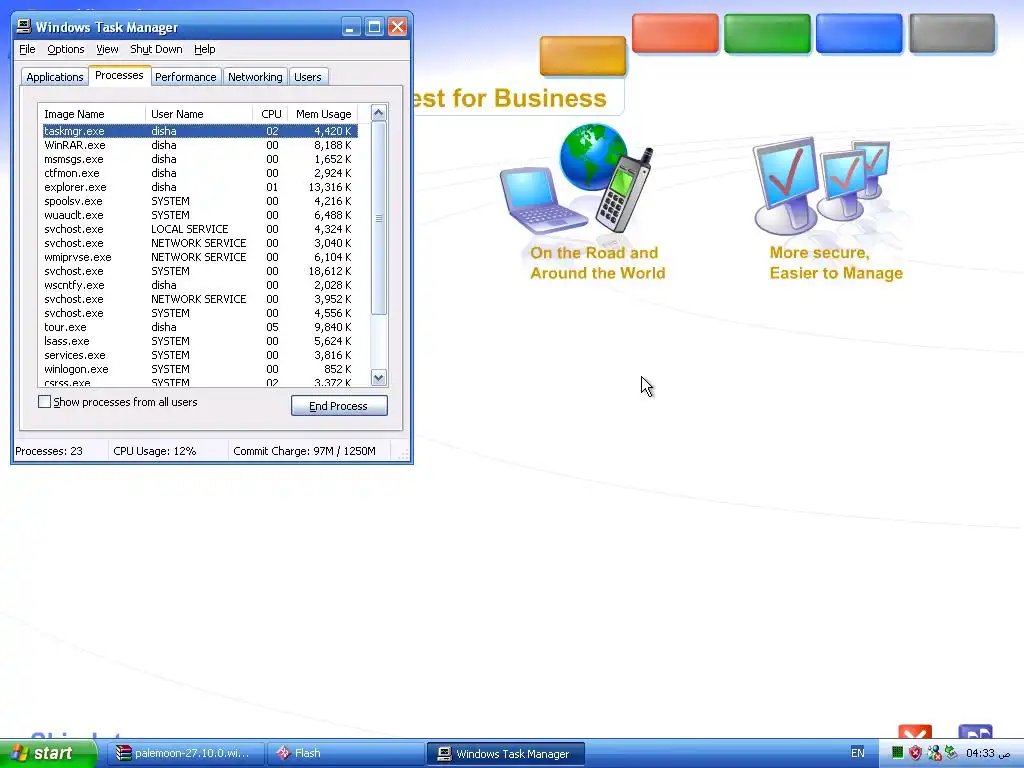The height and width of the screenshot is (768, 1024).
Task: Switch to palemoon WinRAR taskbar item
Action: [185, 754]
